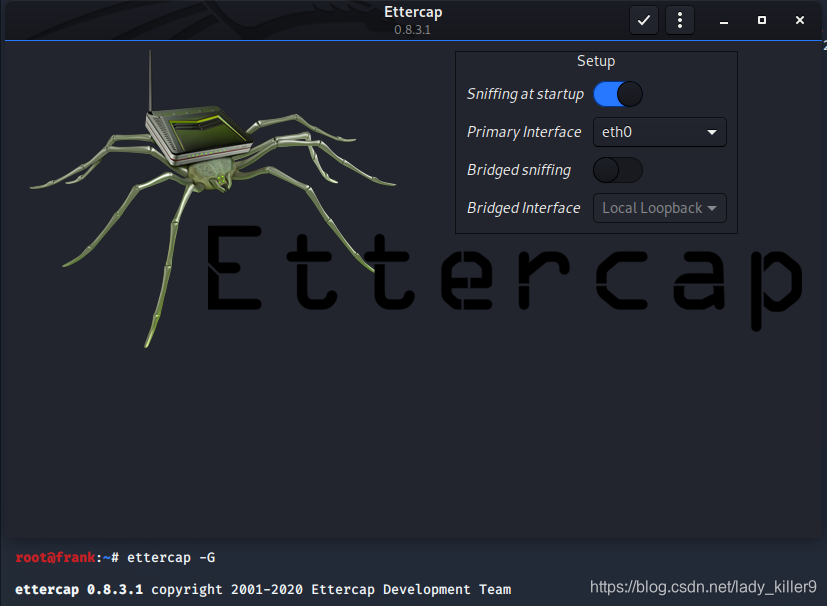Close the Ettercap window
This screenshot has height=606, width=827.
(x=800, y=20)
